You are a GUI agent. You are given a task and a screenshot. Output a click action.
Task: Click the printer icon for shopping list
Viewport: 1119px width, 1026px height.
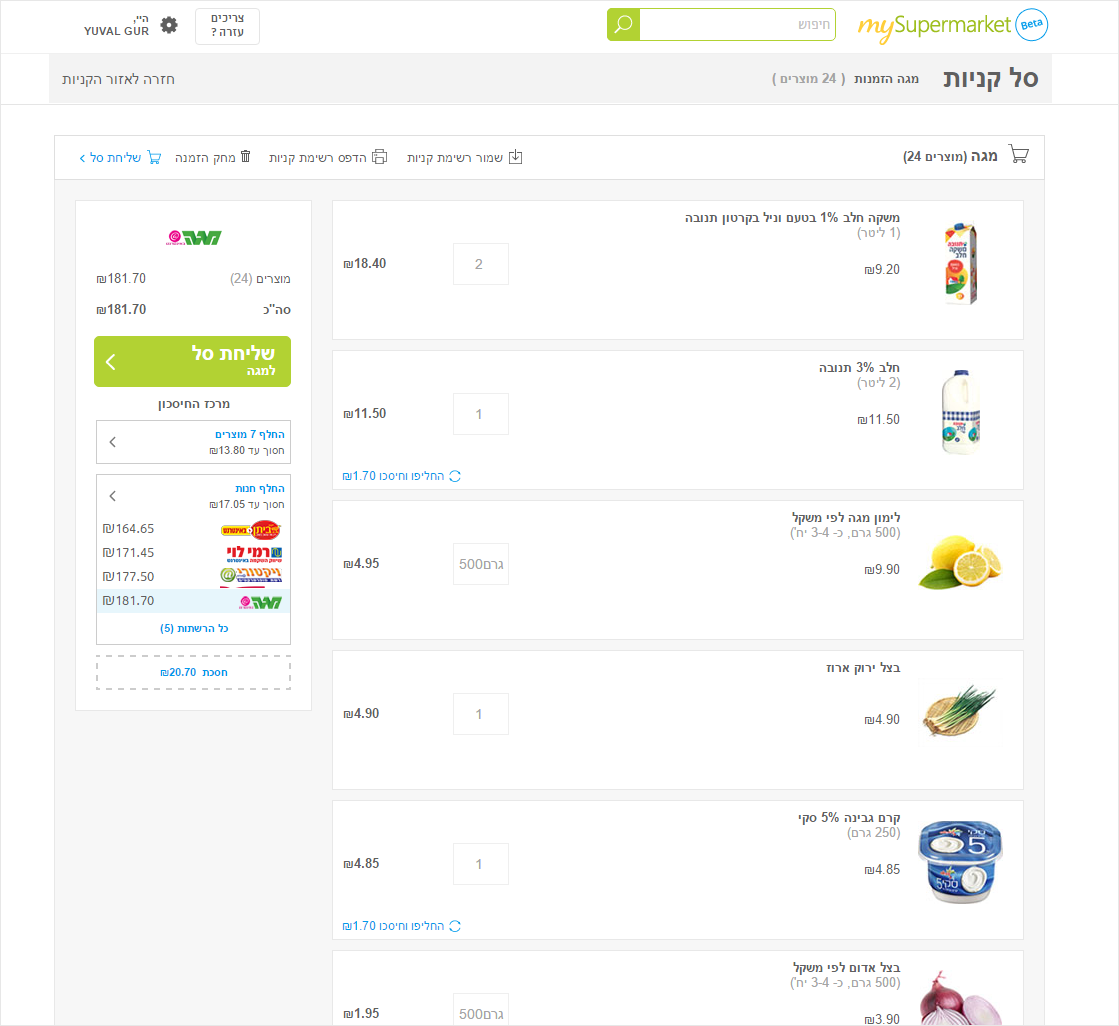click(x=380, y=157)
